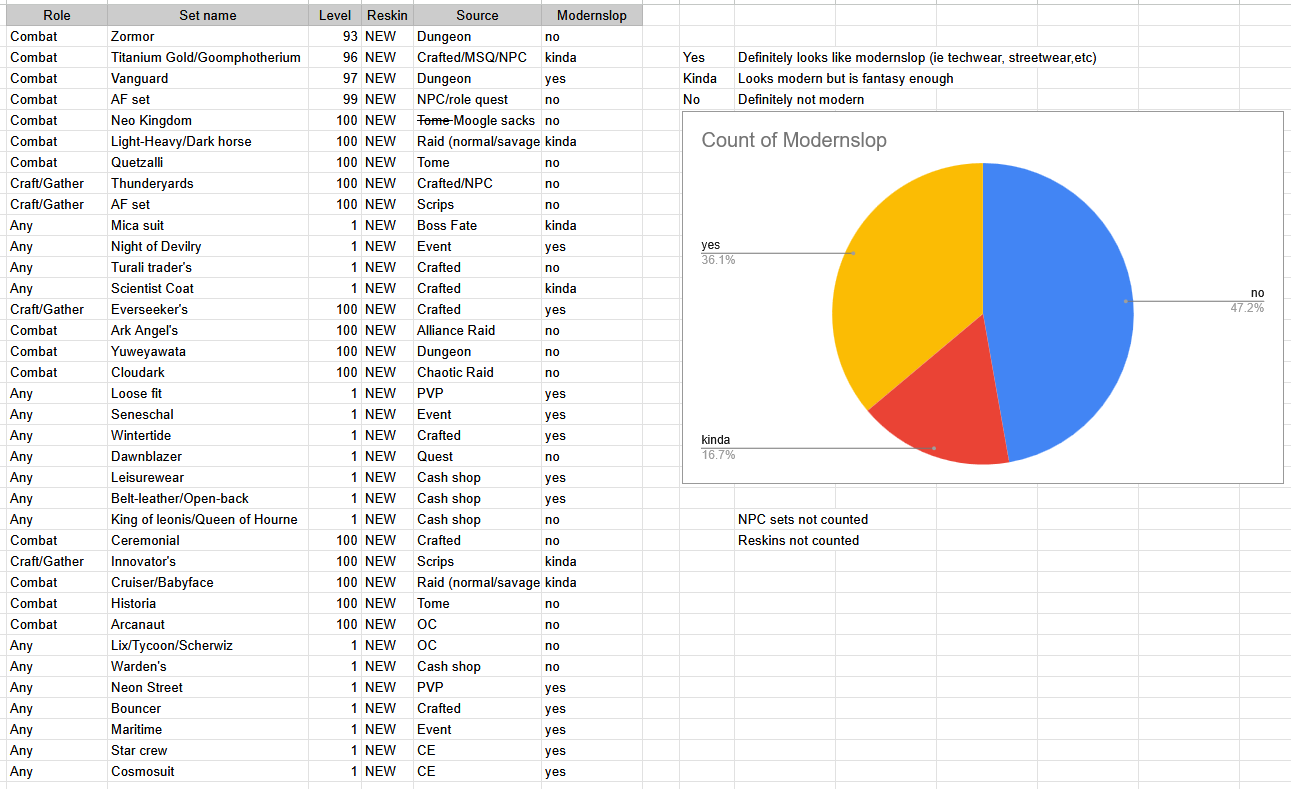Select the Leisurewear cell
Image resolution: width=1291 pixels, height=789 pixels.
[208, 477]
